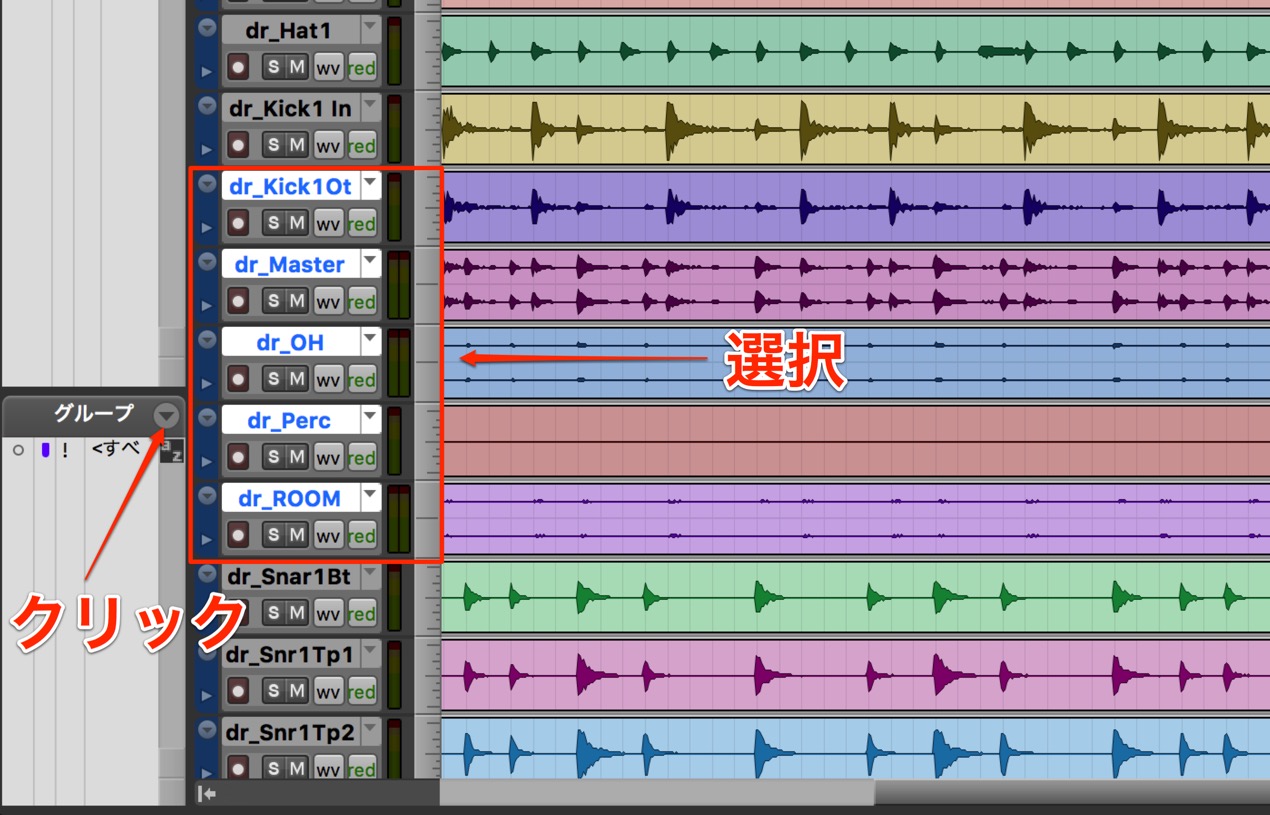Solo the dr_Kick1 In track
This screenshot has width=1270, height=815.
coord(273,145)
